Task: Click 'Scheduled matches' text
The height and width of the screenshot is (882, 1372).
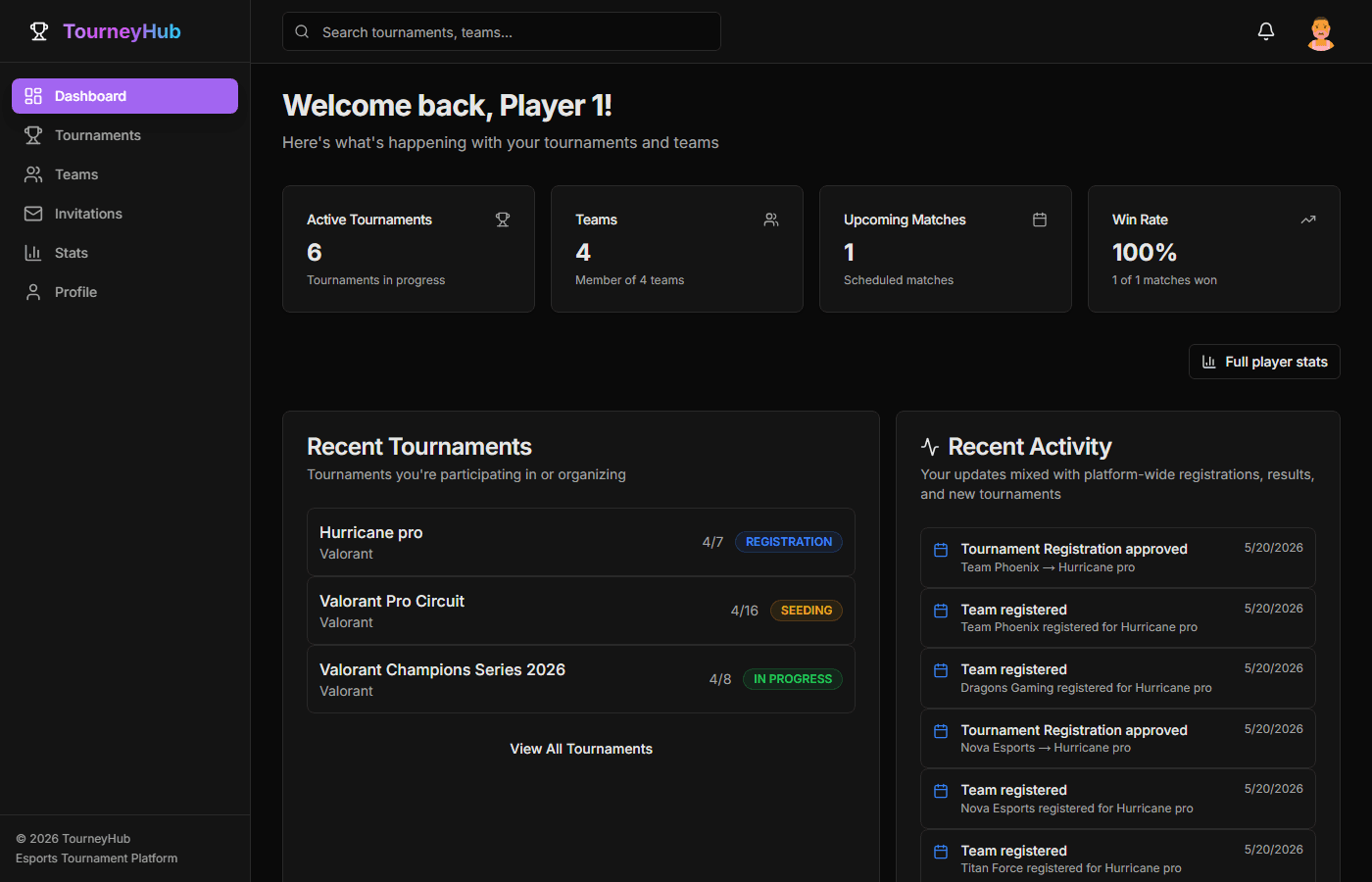Action: coord(899,280)
